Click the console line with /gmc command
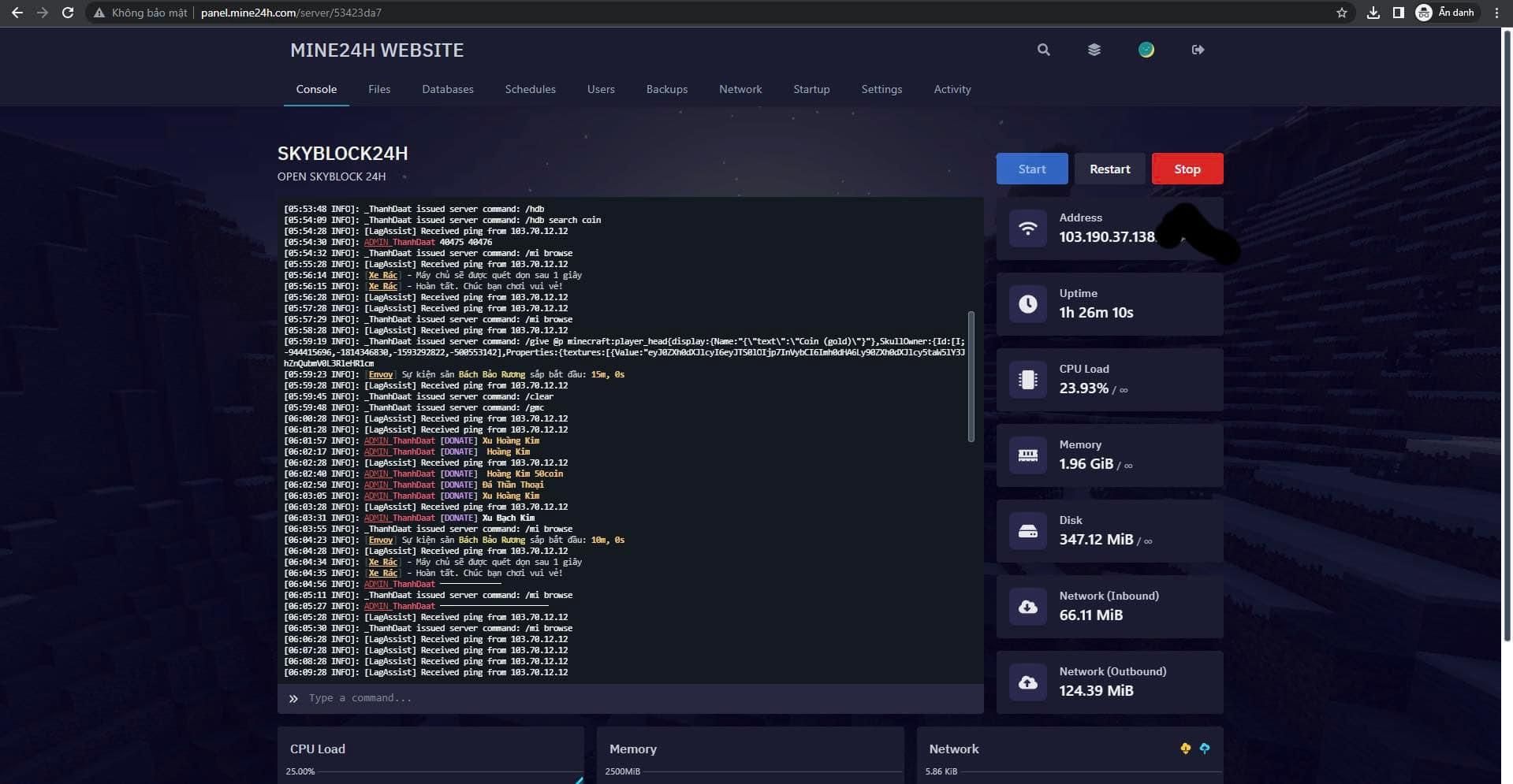This screenshot has height=784, width=1513. click(x=414, y=408)
